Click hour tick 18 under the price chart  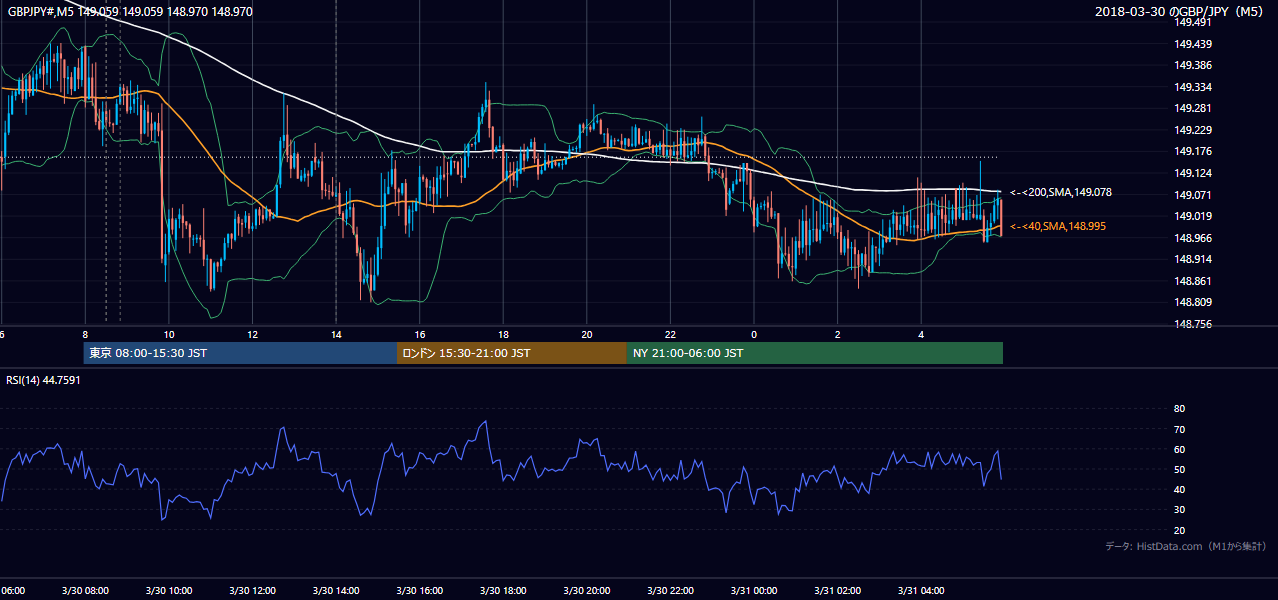[x=503, y=335]
